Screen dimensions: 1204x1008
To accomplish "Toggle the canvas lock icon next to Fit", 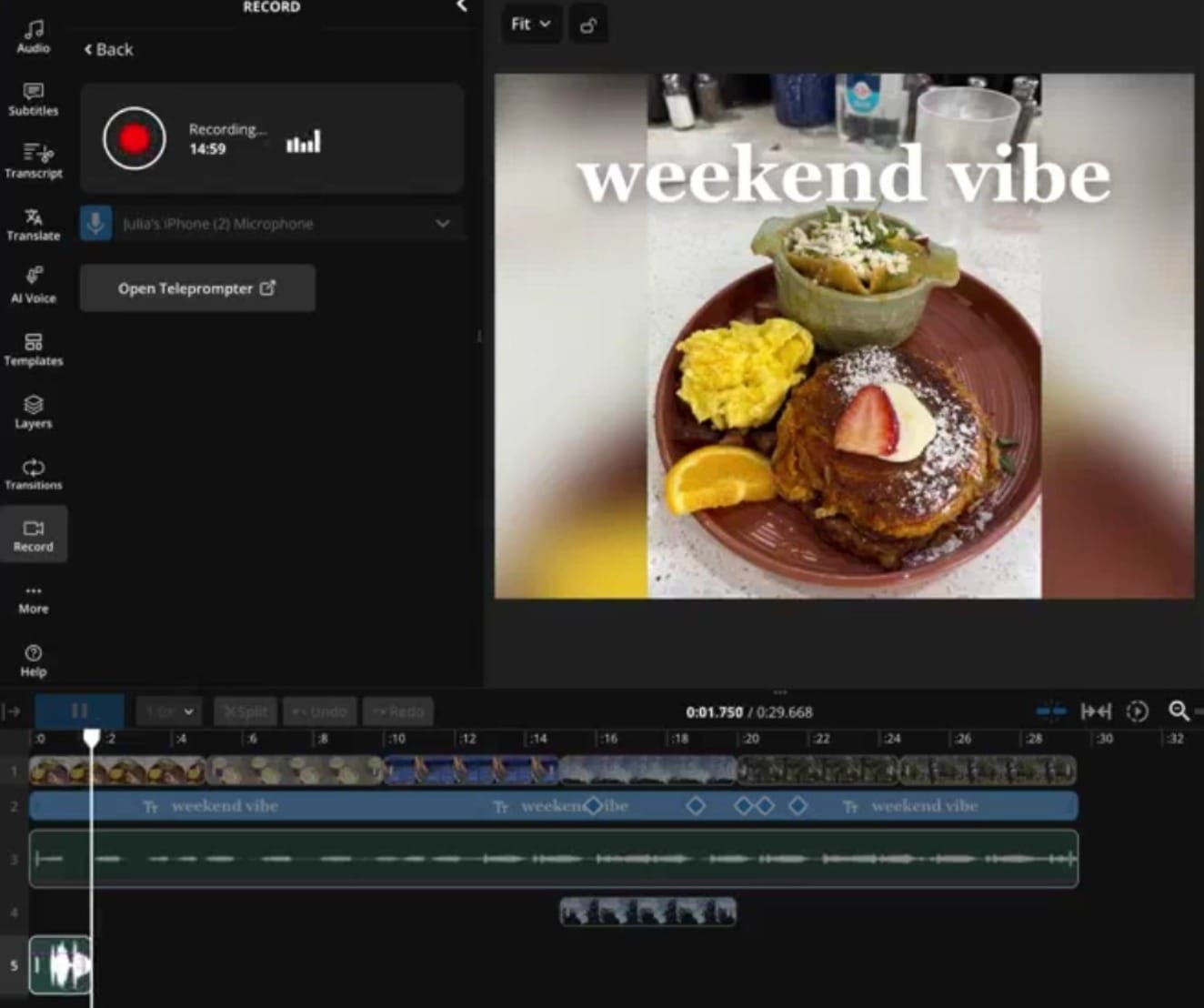I will point(588,25).
